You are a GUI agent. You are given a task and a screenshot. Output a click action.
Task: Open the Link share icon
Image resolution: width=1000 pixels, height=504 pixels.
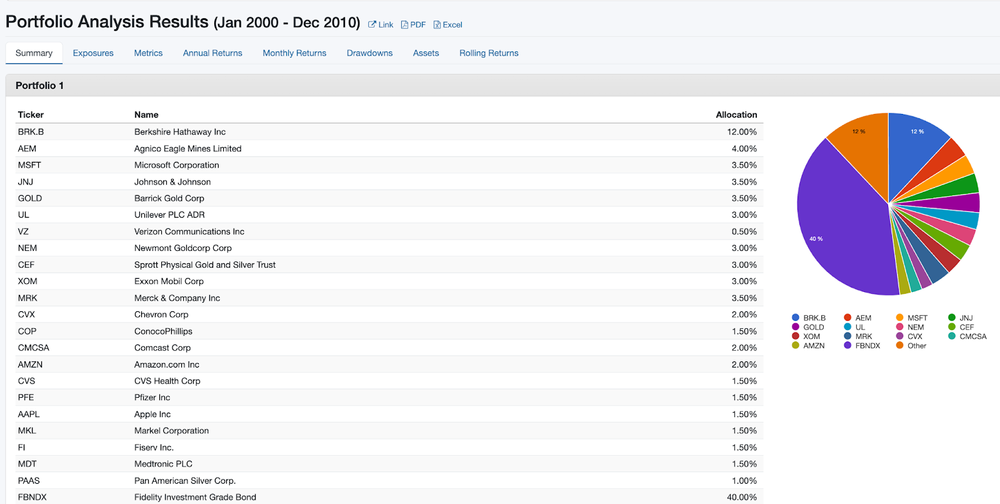coord(372,25)
